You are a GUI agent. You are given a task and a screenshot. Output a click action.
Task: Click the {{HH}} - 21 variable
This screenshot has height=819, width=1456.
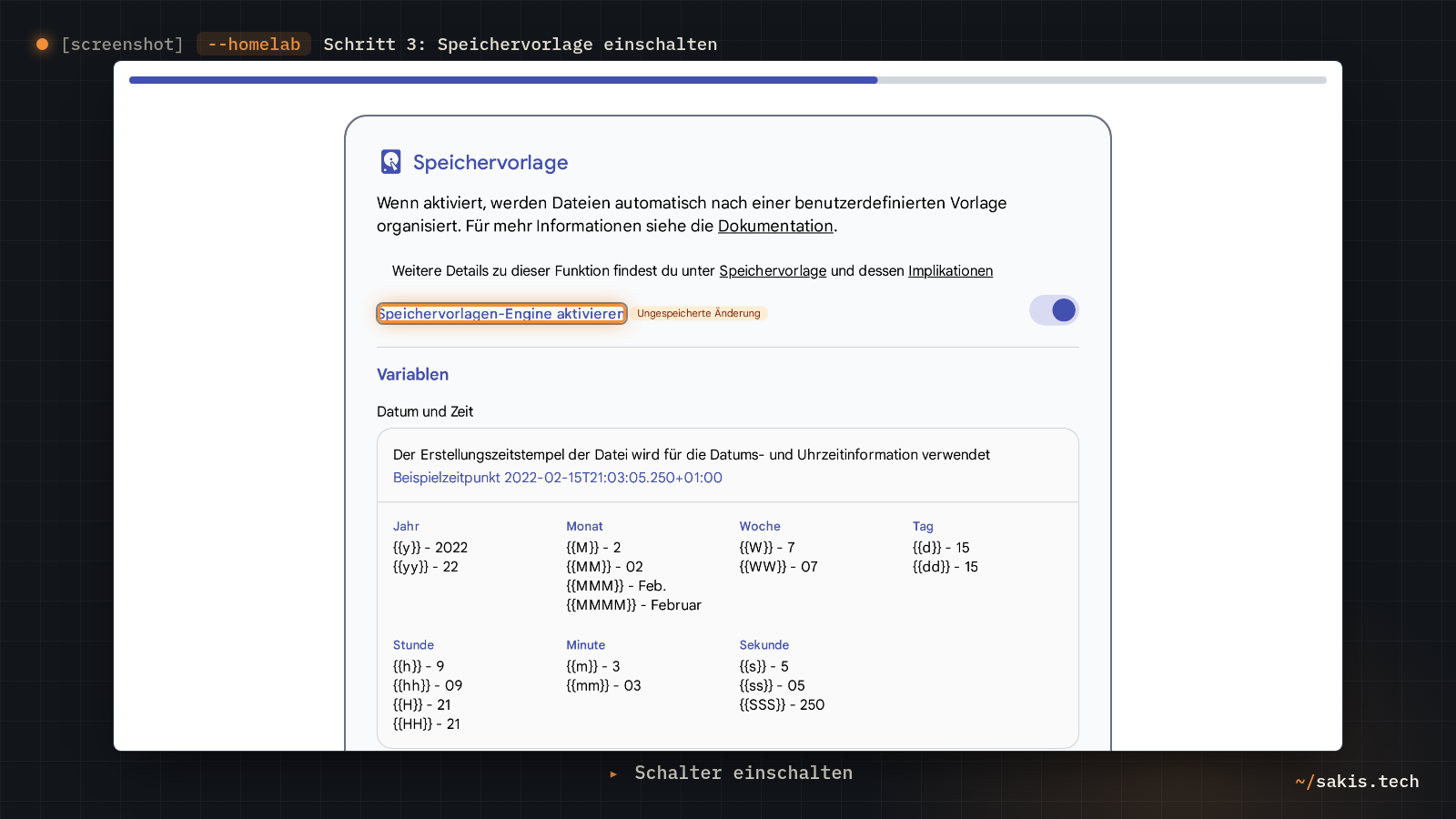tap(427, 723)
